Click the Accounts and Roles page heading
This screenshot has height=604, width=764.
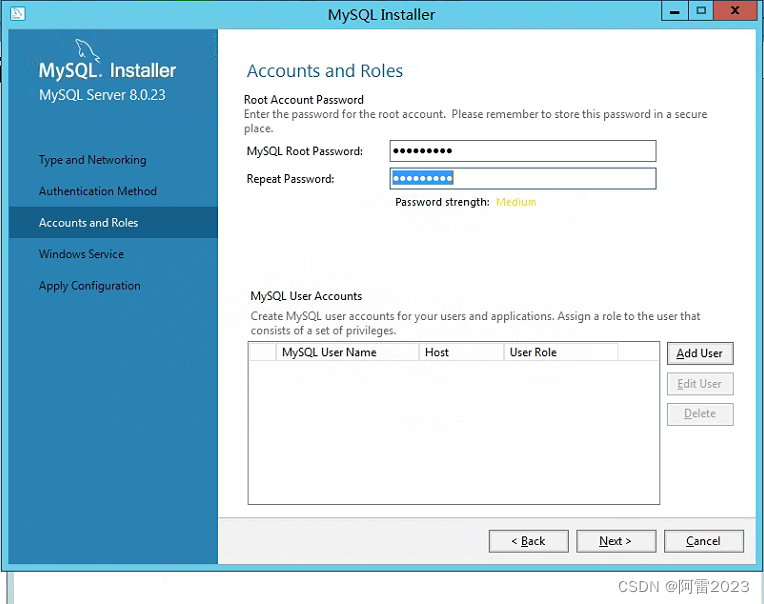325,71
